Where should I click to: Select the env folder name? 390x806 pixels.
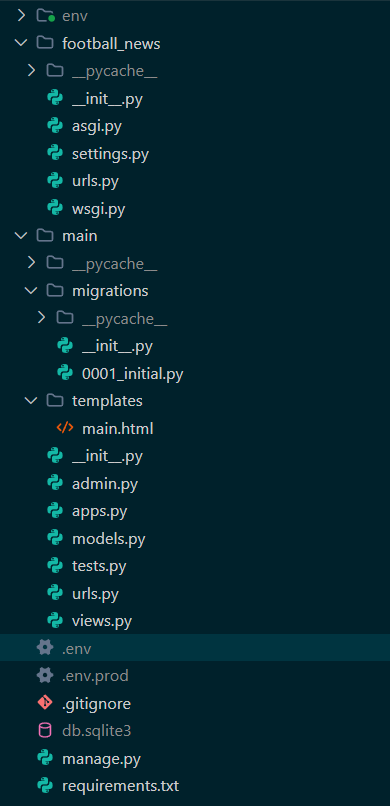click(x=75, y=16)
